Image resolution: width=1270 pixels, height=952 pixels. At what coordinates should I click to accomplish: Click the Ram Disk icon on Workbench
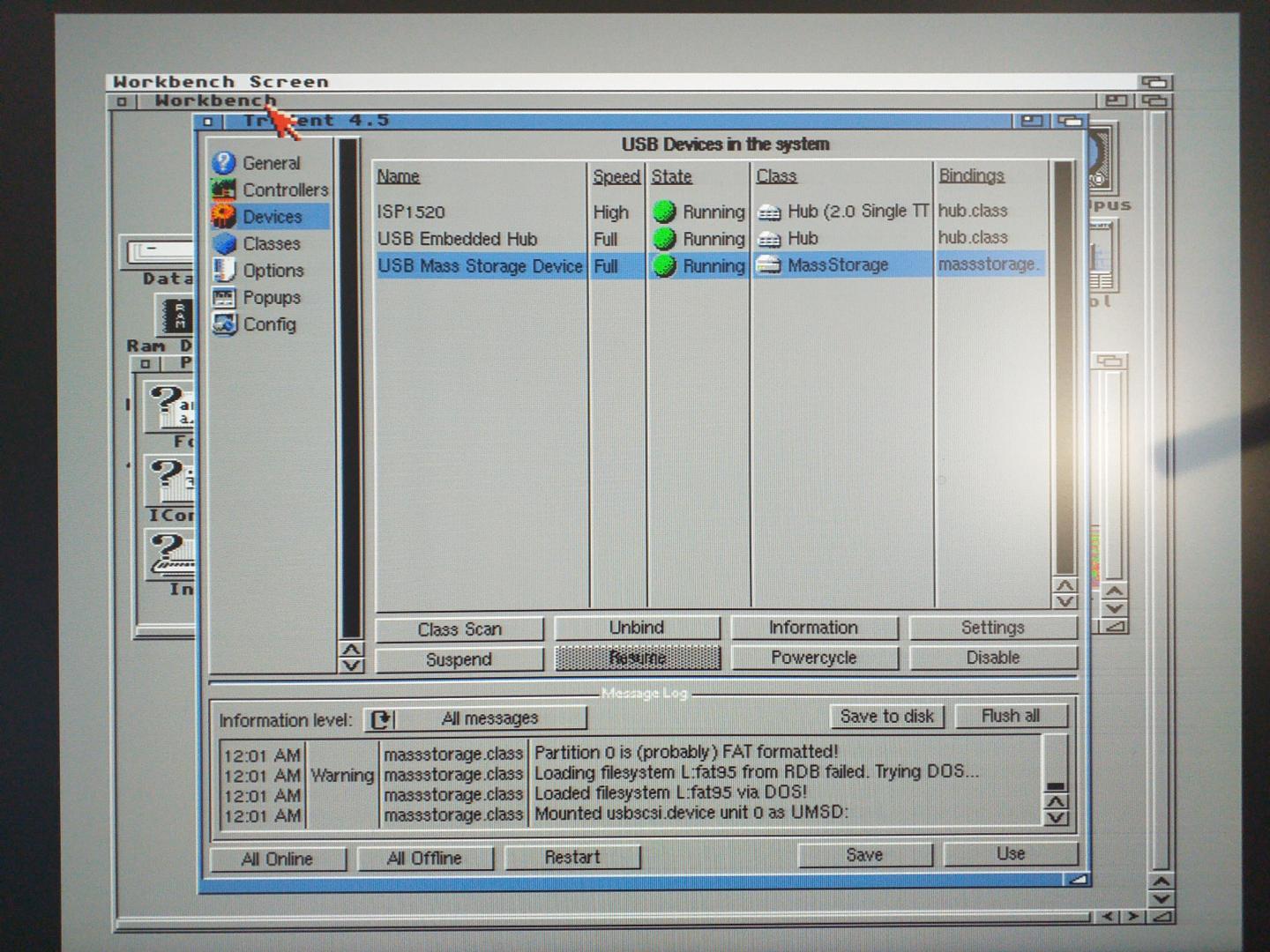pyautogui.click(x=176, y=316)
